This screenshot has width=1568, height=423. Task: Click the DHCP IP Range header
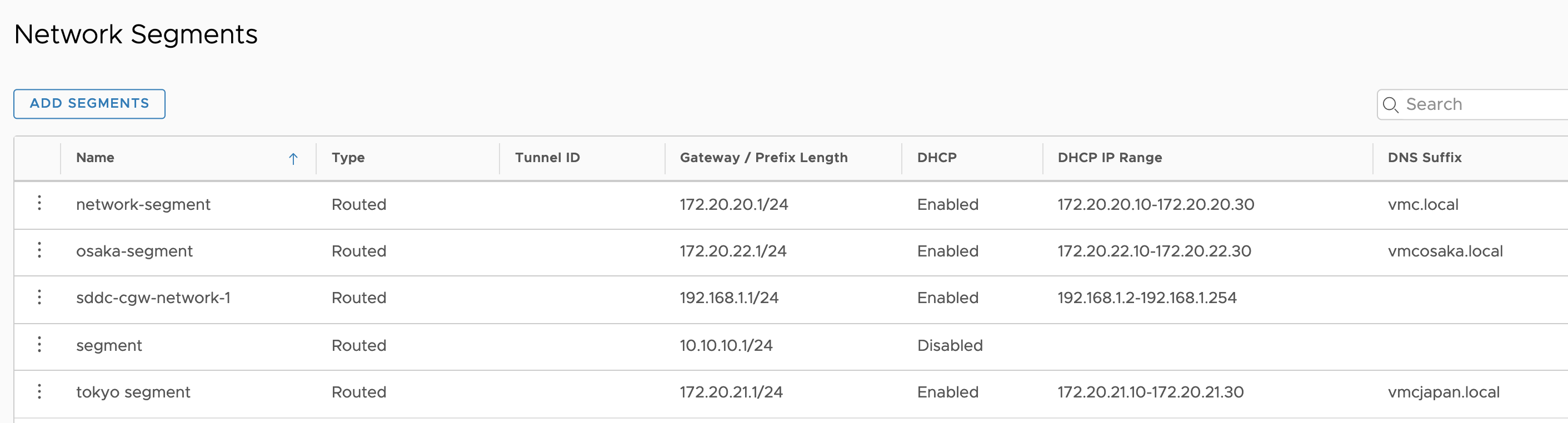[1110, 158]
